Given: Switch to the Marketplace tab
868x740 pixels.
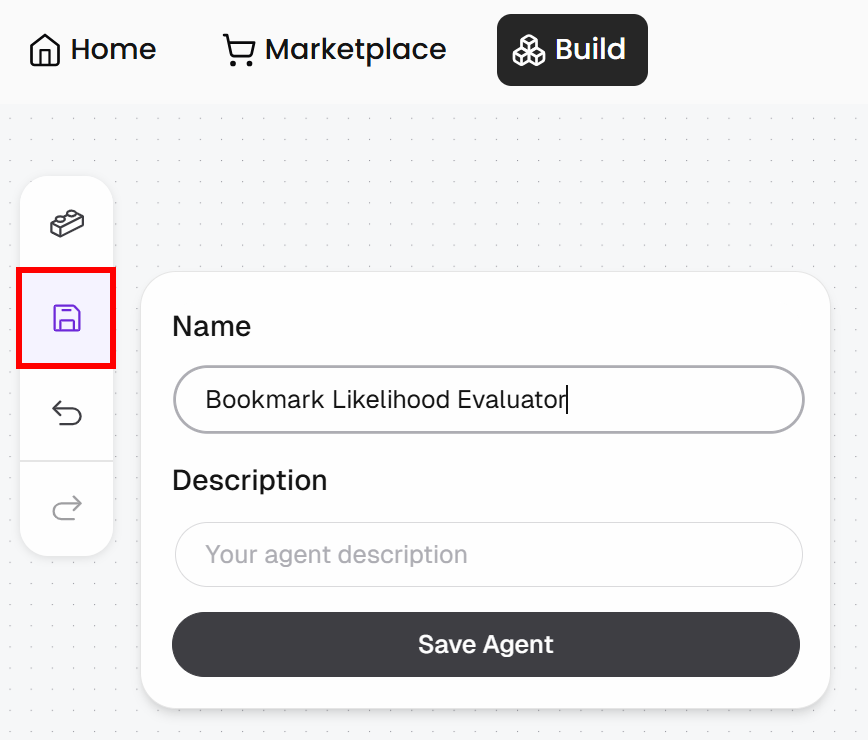Looking at the screenshot, I should click(334, 49).
